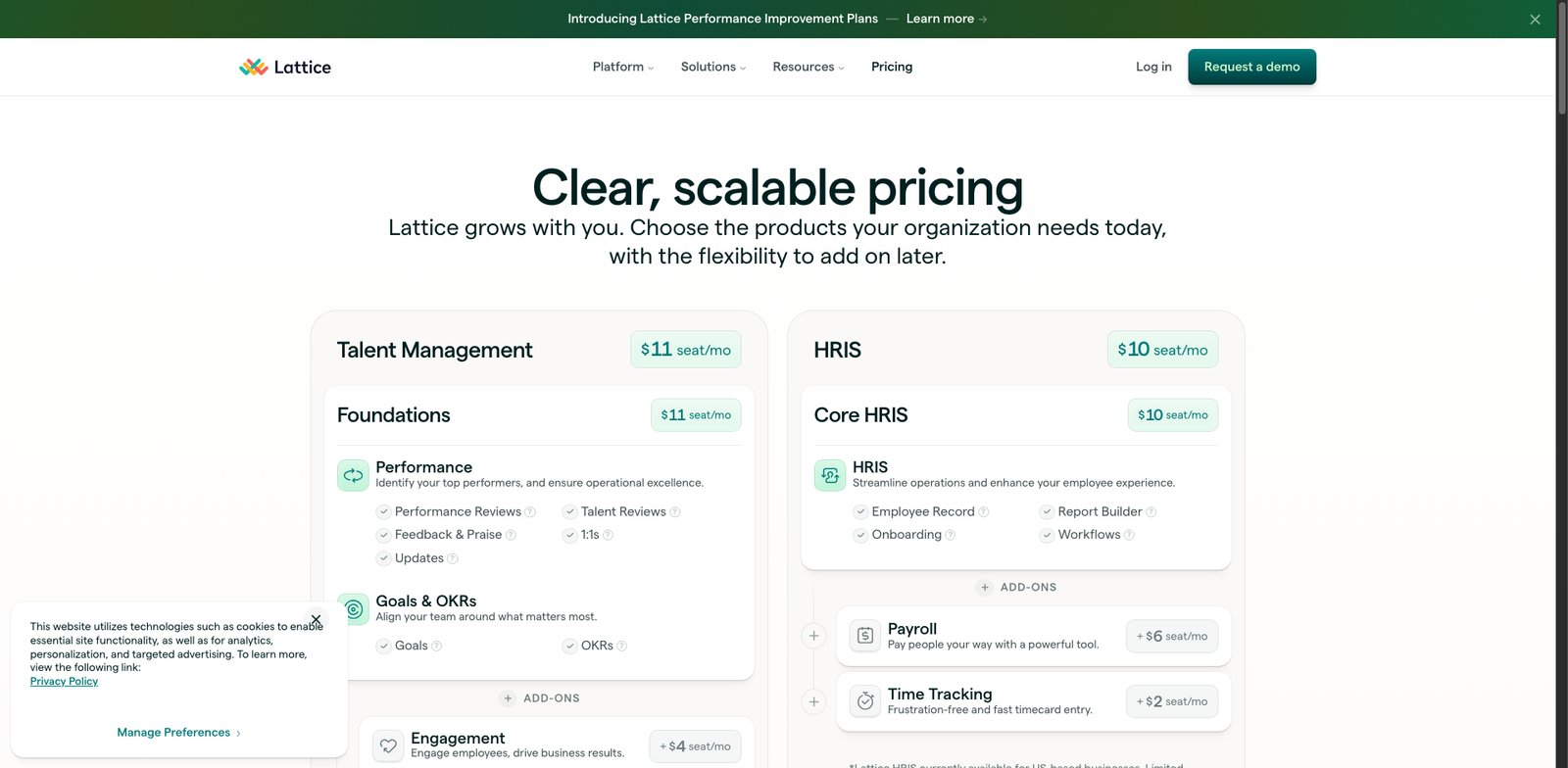Screen dimensions: 1568x768
Task: Click the Core HRIS $10 seat/mo badge
Action: pos(1173,415)
